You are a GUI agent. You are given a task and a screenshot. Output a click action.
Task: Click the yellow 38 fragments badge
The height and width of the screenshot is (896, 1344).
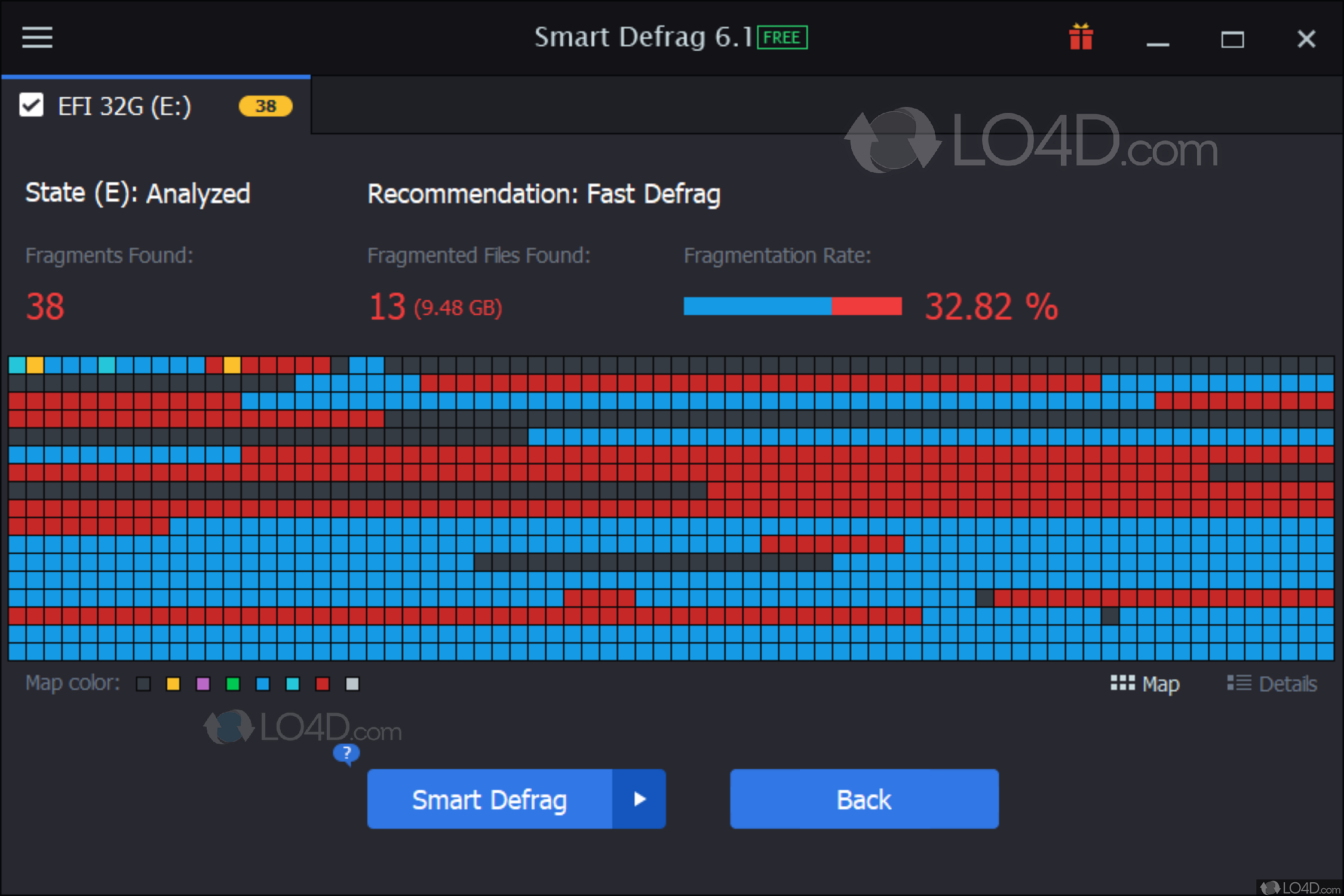[266, 106]
